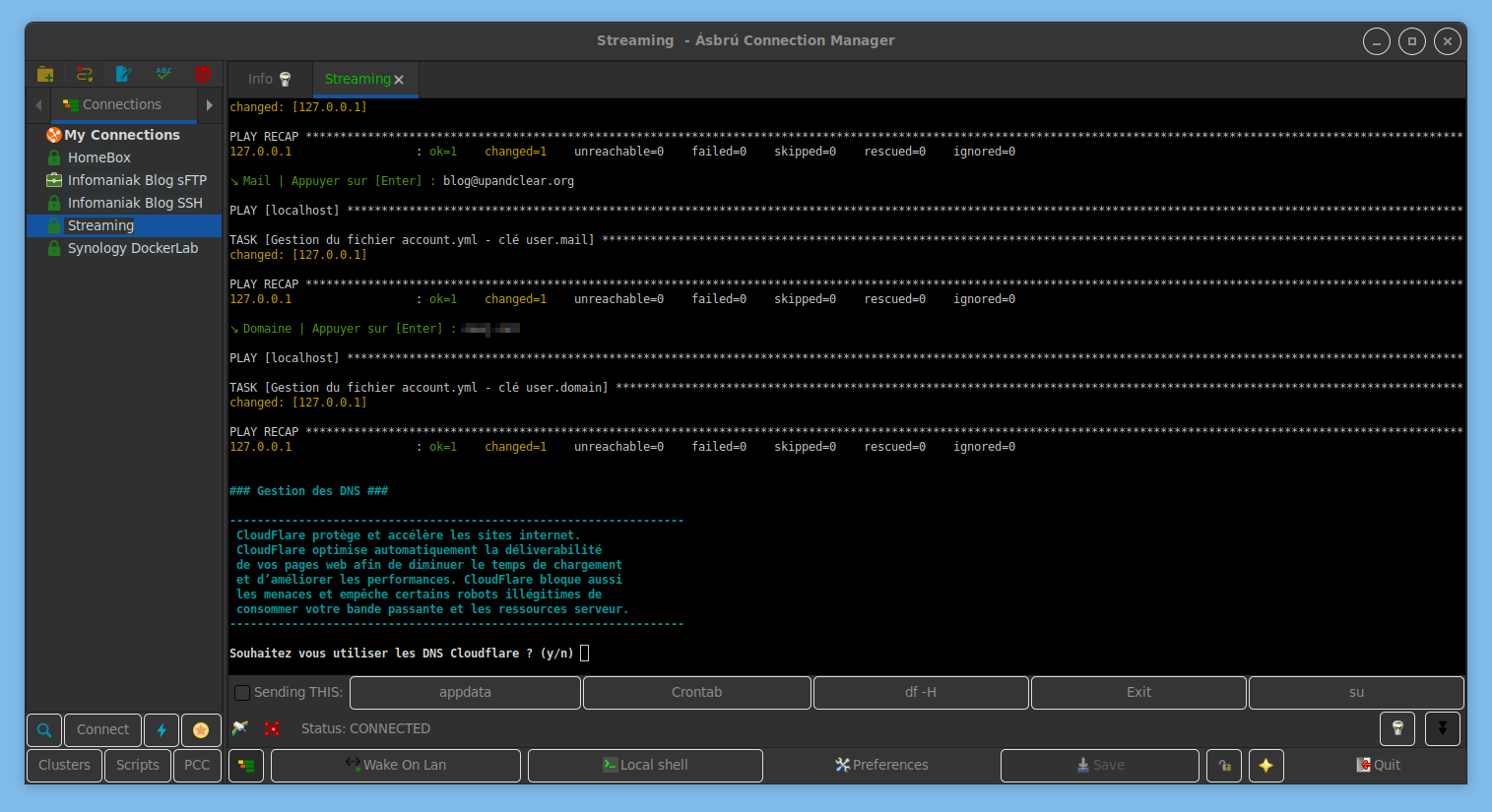The width and height of the screenshot is (1492, 812).
Task: Click the Status: CONNECTED text
Action: [365, 728]
